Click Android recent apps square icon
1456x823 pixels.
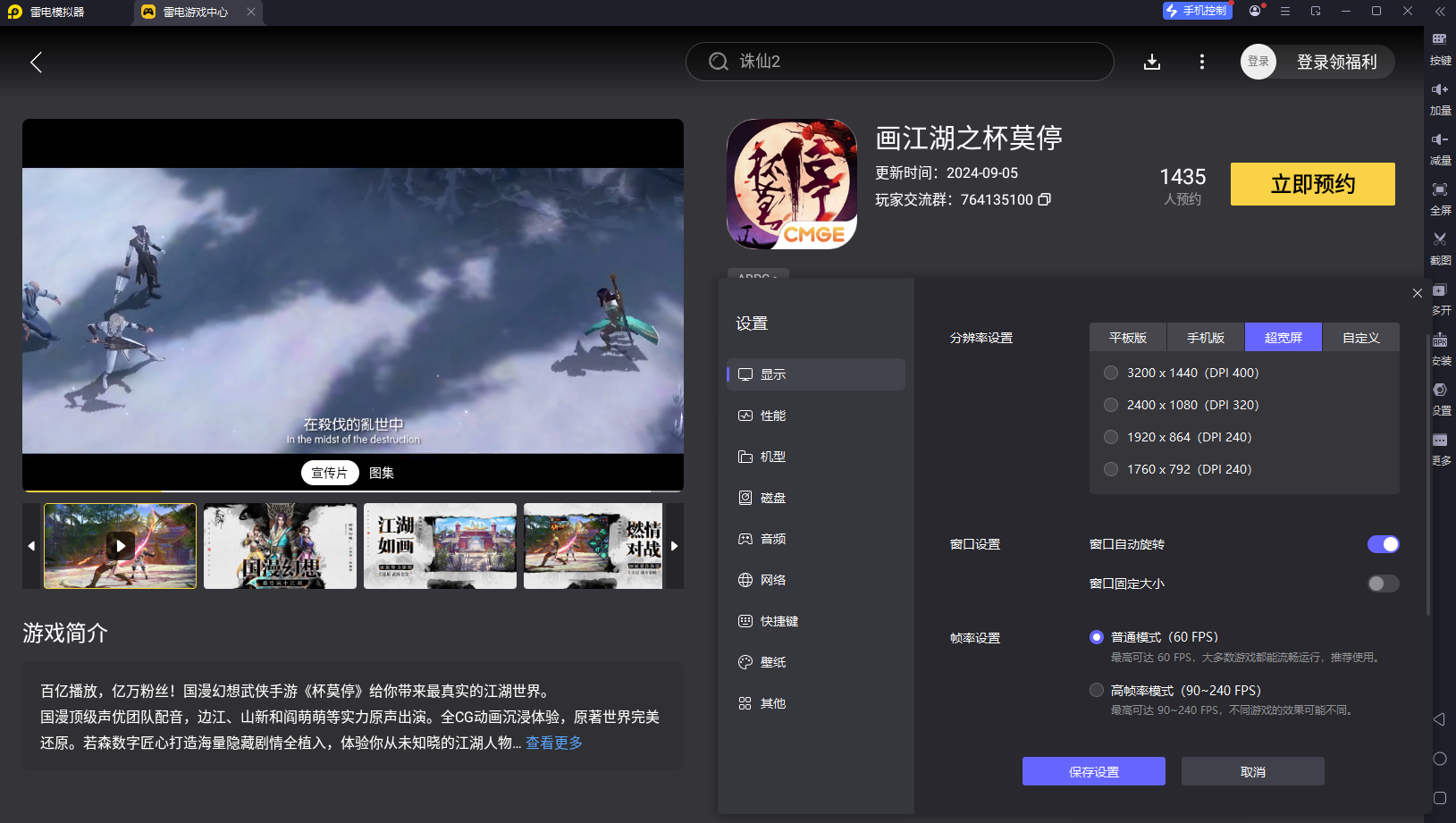pos(1439,798)
